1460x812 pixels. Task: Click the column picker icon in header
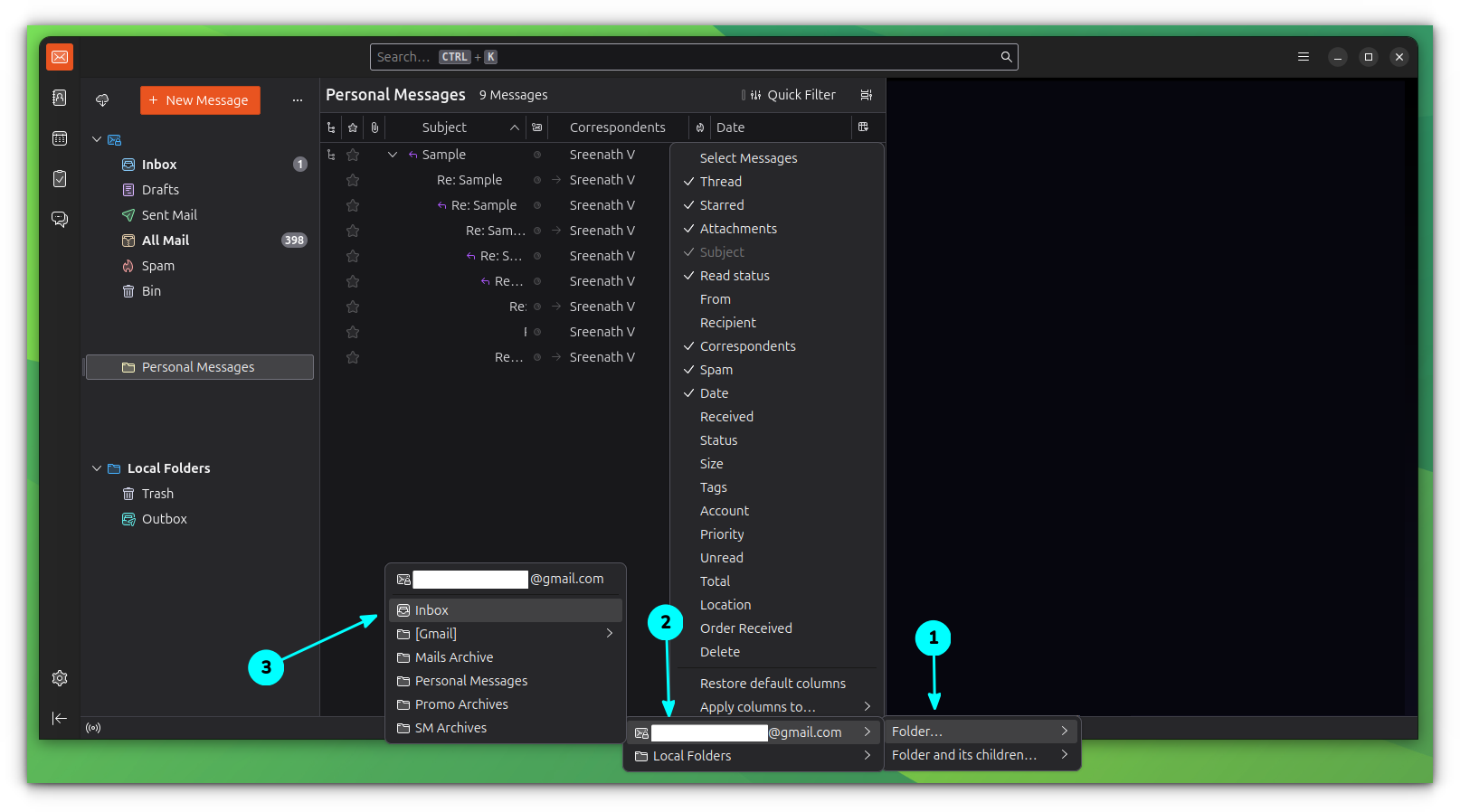click(x=863, y=127)
